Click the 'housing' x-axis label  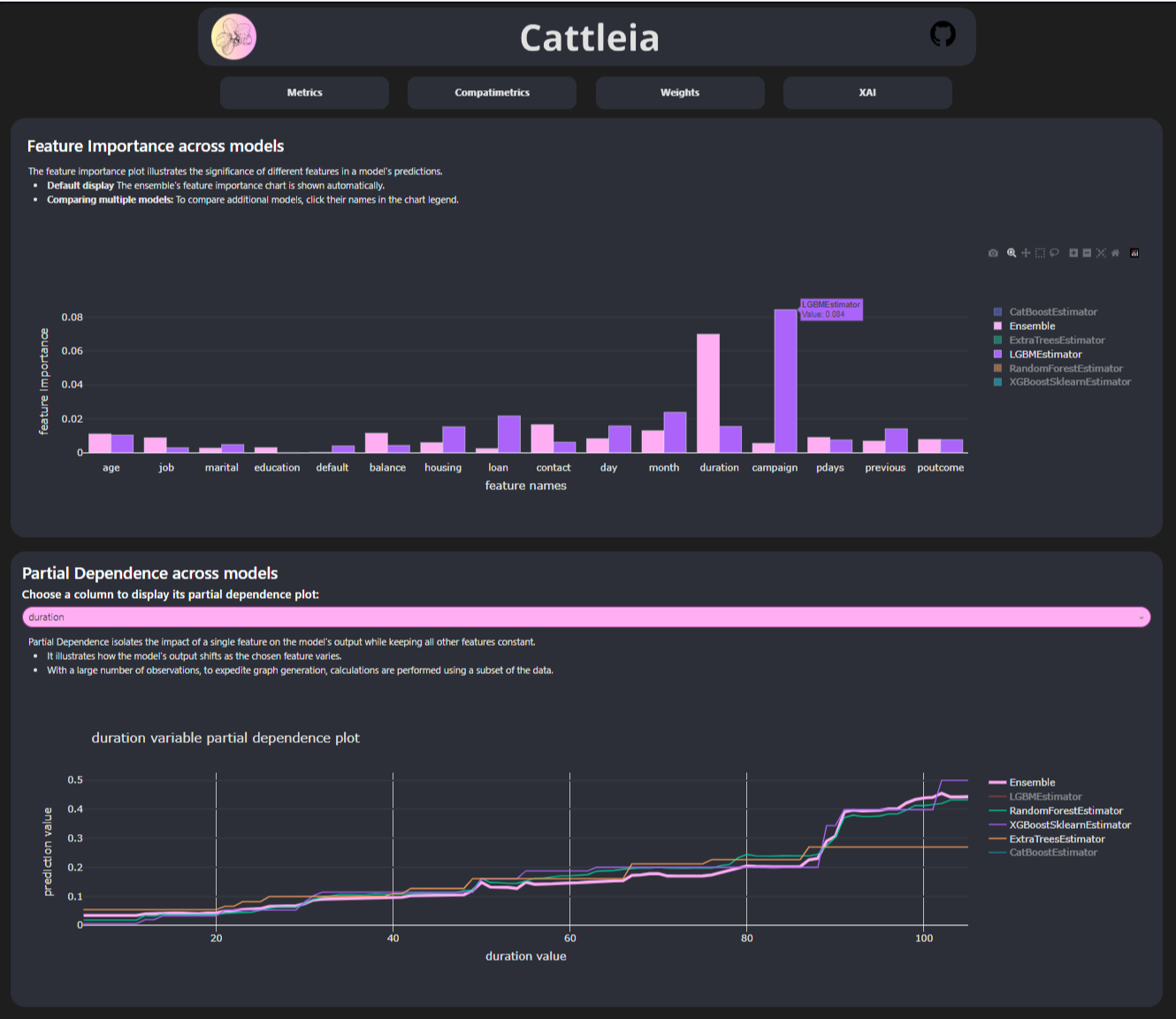[x=443, y=467]
